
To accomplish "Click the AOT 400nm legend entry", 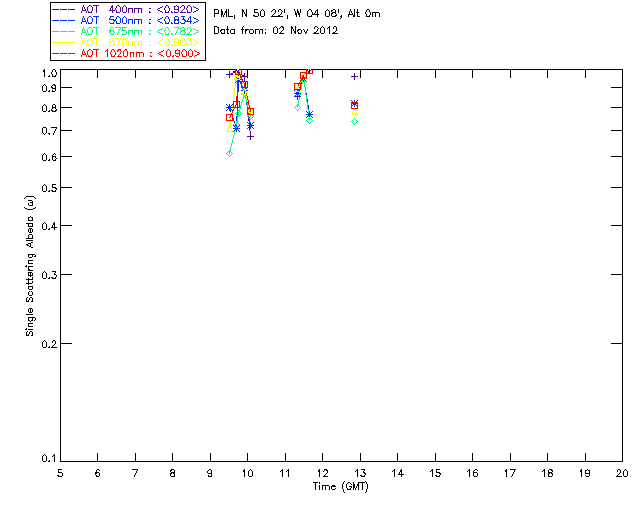I will pyautogui.click(x=126, y=9).
